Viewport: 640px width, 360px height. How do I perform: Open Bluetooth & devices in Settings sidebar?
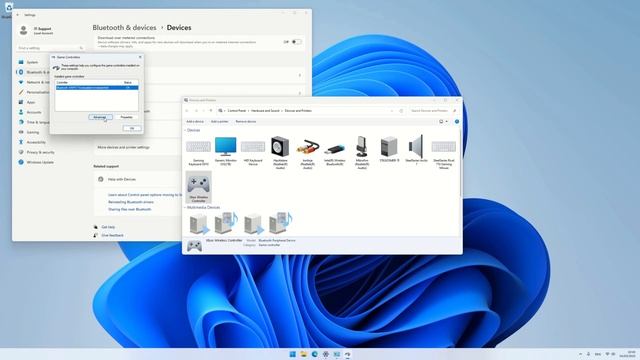[x=33, y=72]
